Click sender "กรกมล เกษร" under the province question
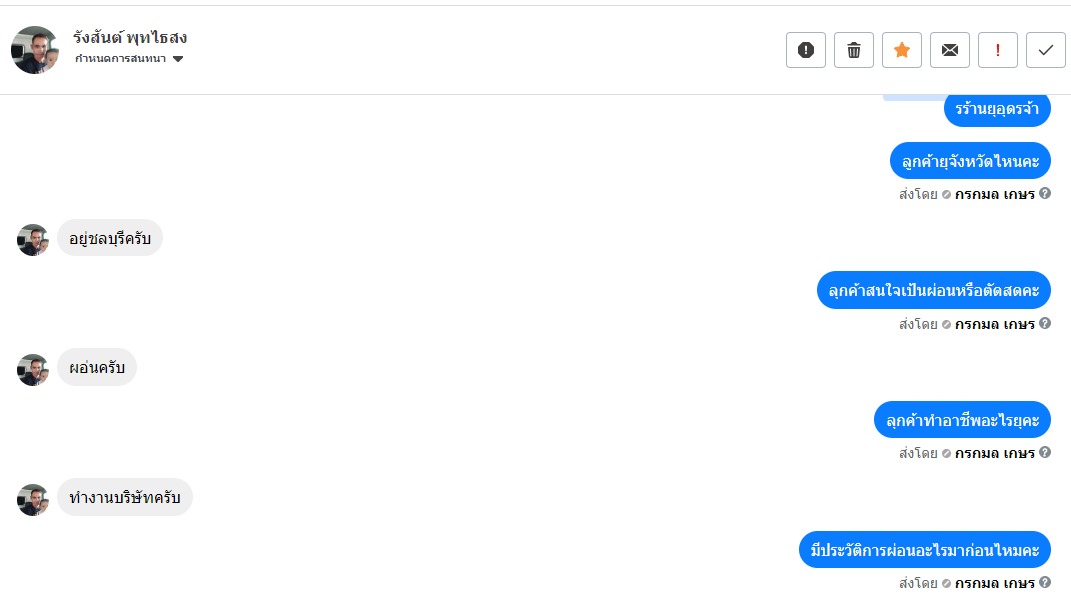1071x597 pixels. coord(994,194)
